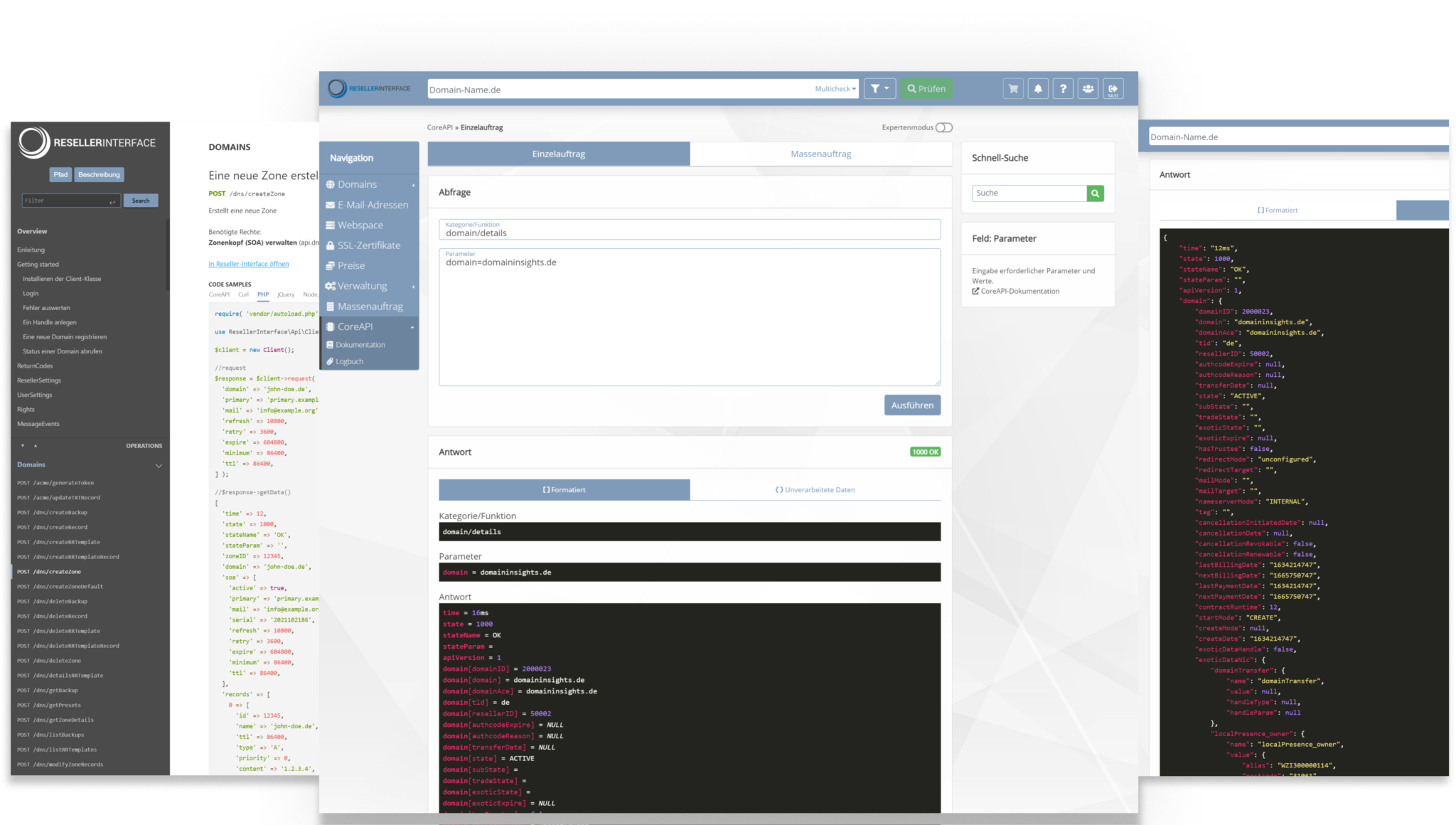
Task: Toggle the Expertenmodus switch
Action: tap(944, 127)
